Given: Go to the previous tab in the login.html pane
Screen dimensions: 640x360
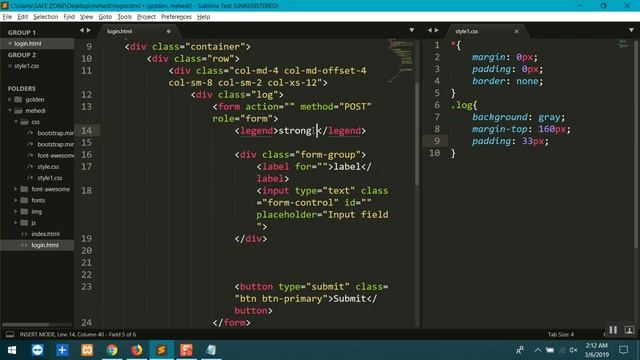Looking at the screenshot, I should point(82,30).
